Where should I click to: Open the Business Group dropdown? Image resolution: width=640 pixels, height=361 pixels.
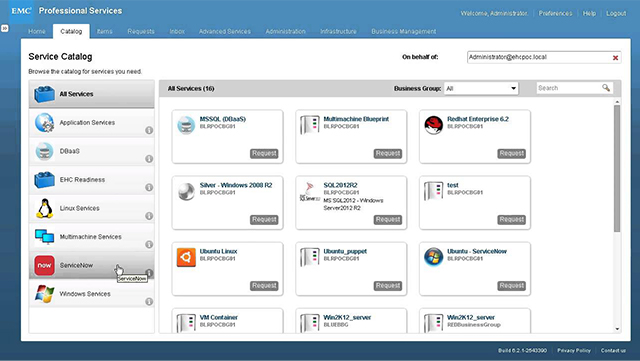481,88
